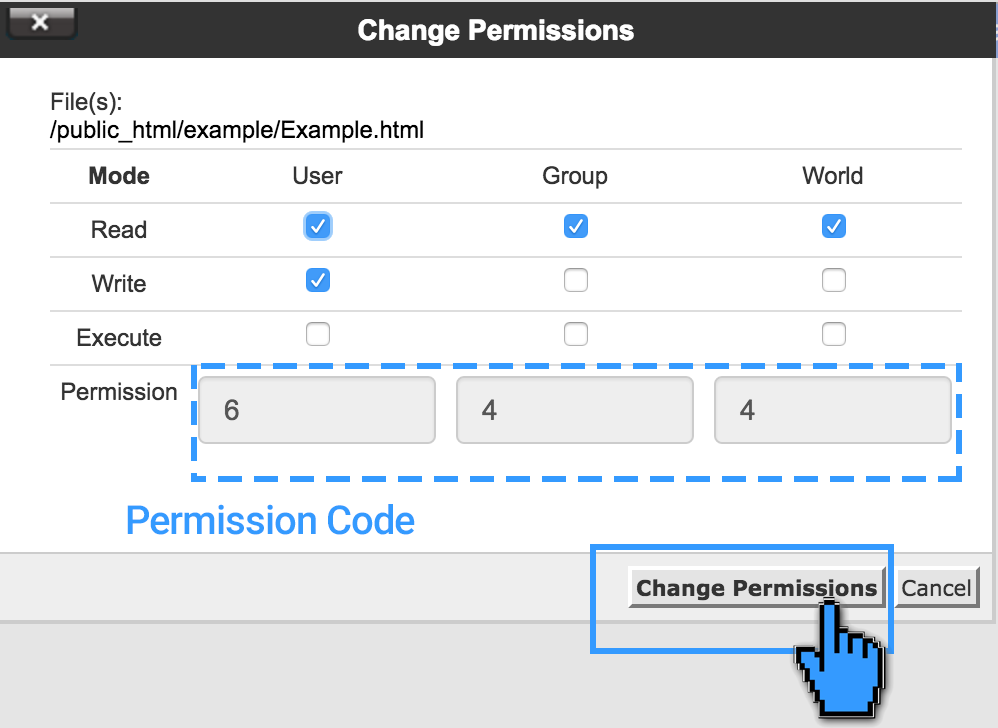Enable Write permission for Group
The width and height of the screenshot is (998, 728).
pyautogui.click(x=575, y=280)
